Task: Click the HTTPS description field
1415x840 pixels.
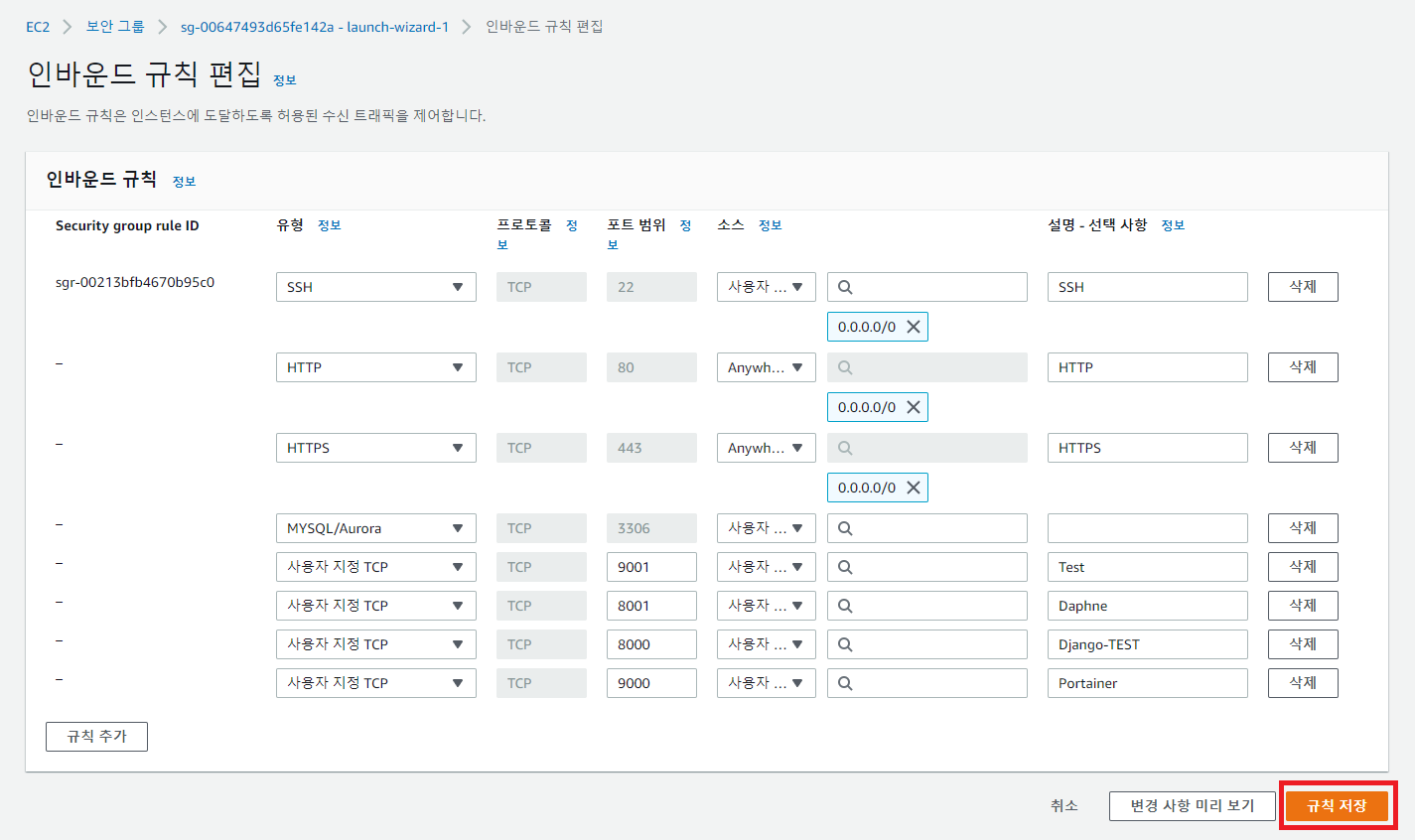Action: coord(1148,448)
